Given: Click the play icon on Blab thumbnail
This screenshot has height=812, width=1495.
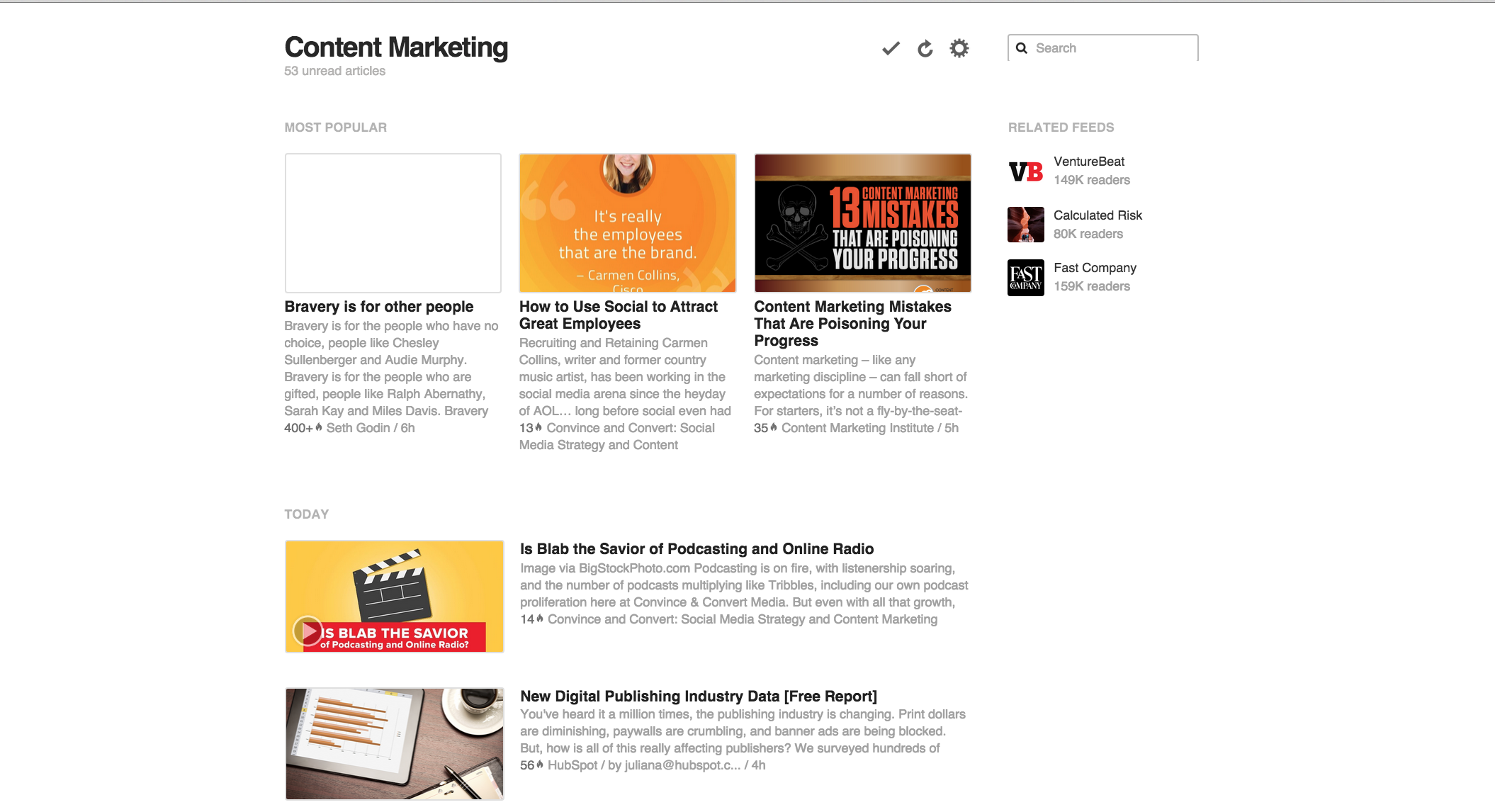Looking at the screenshot, I should tap(308, 630).
